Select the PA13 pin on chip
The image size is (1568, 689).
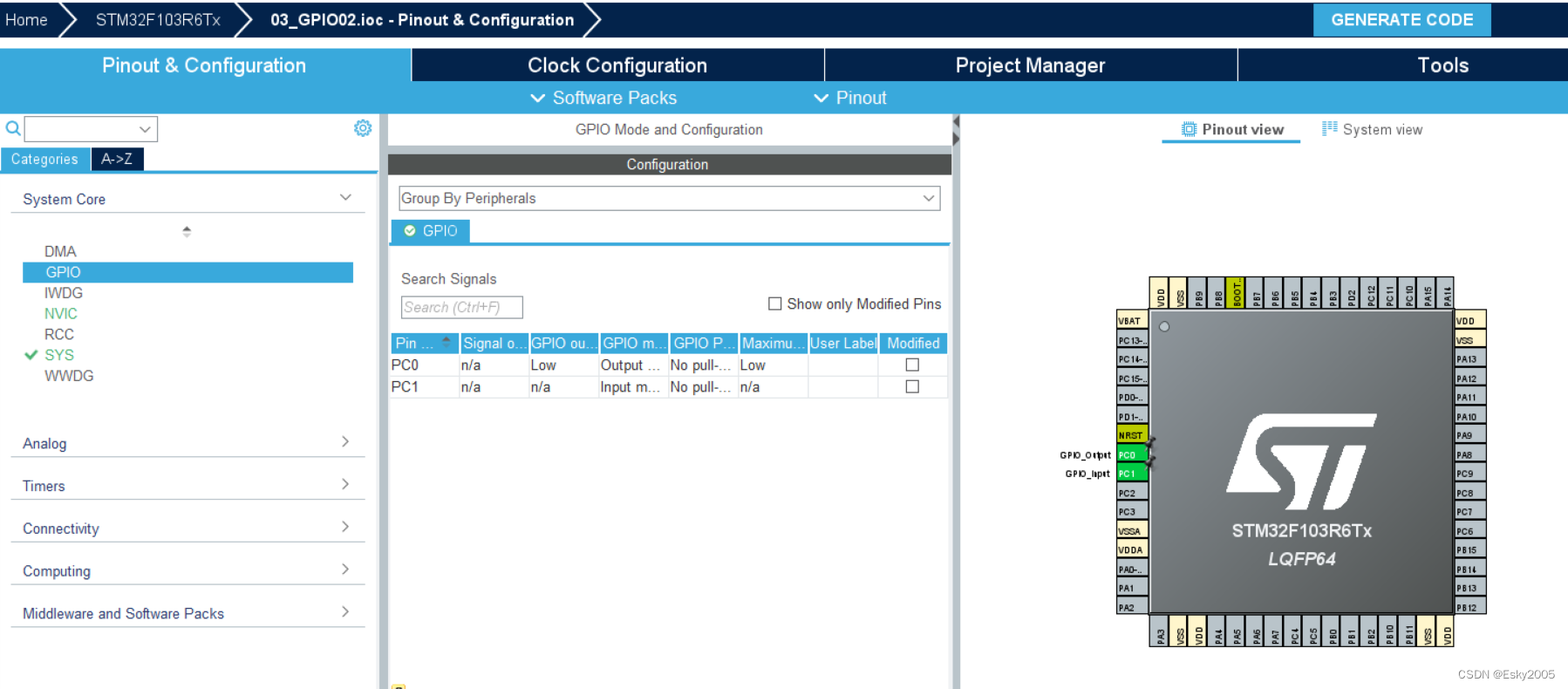pos(1470,358)
